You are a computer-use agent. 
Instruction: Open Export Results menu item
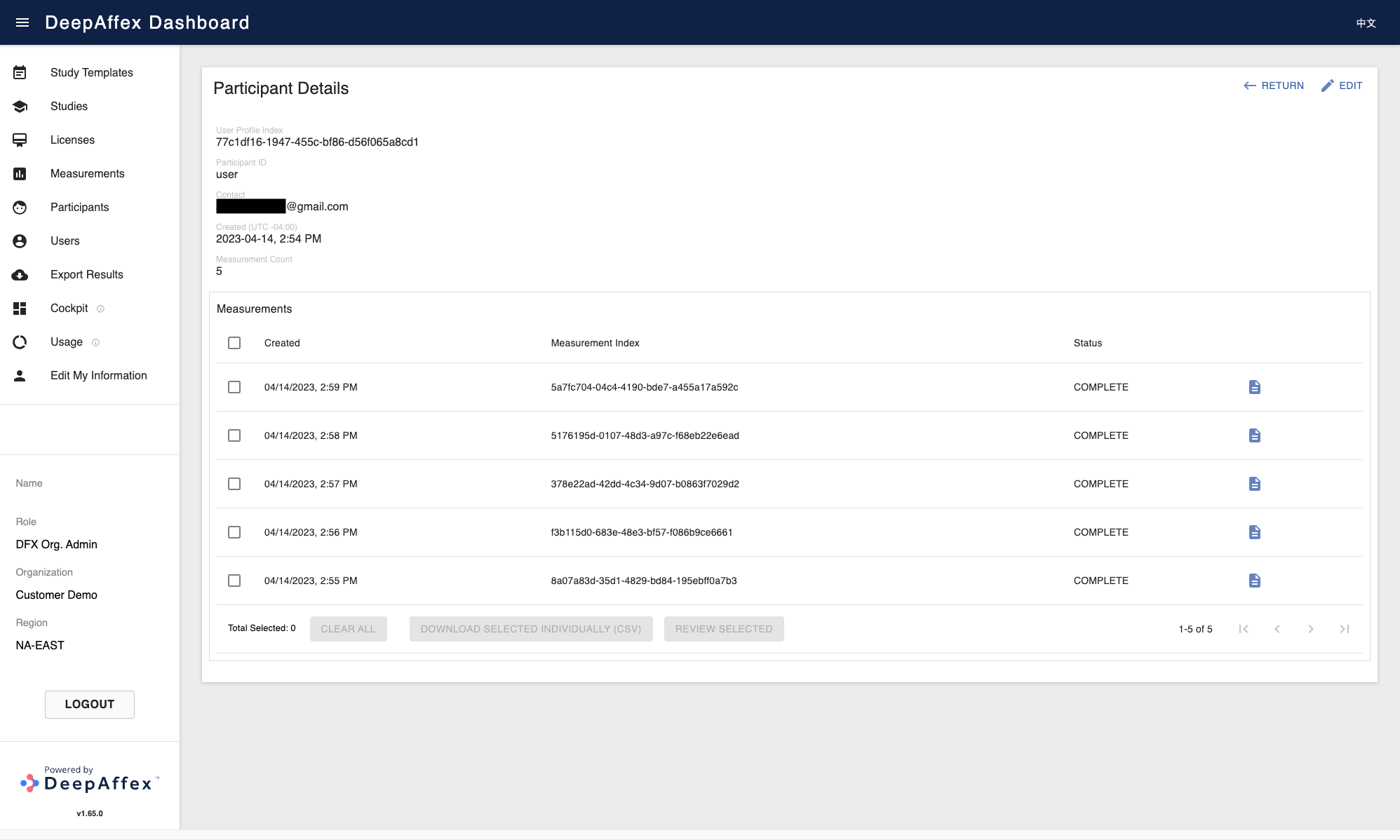pos(90,274)
